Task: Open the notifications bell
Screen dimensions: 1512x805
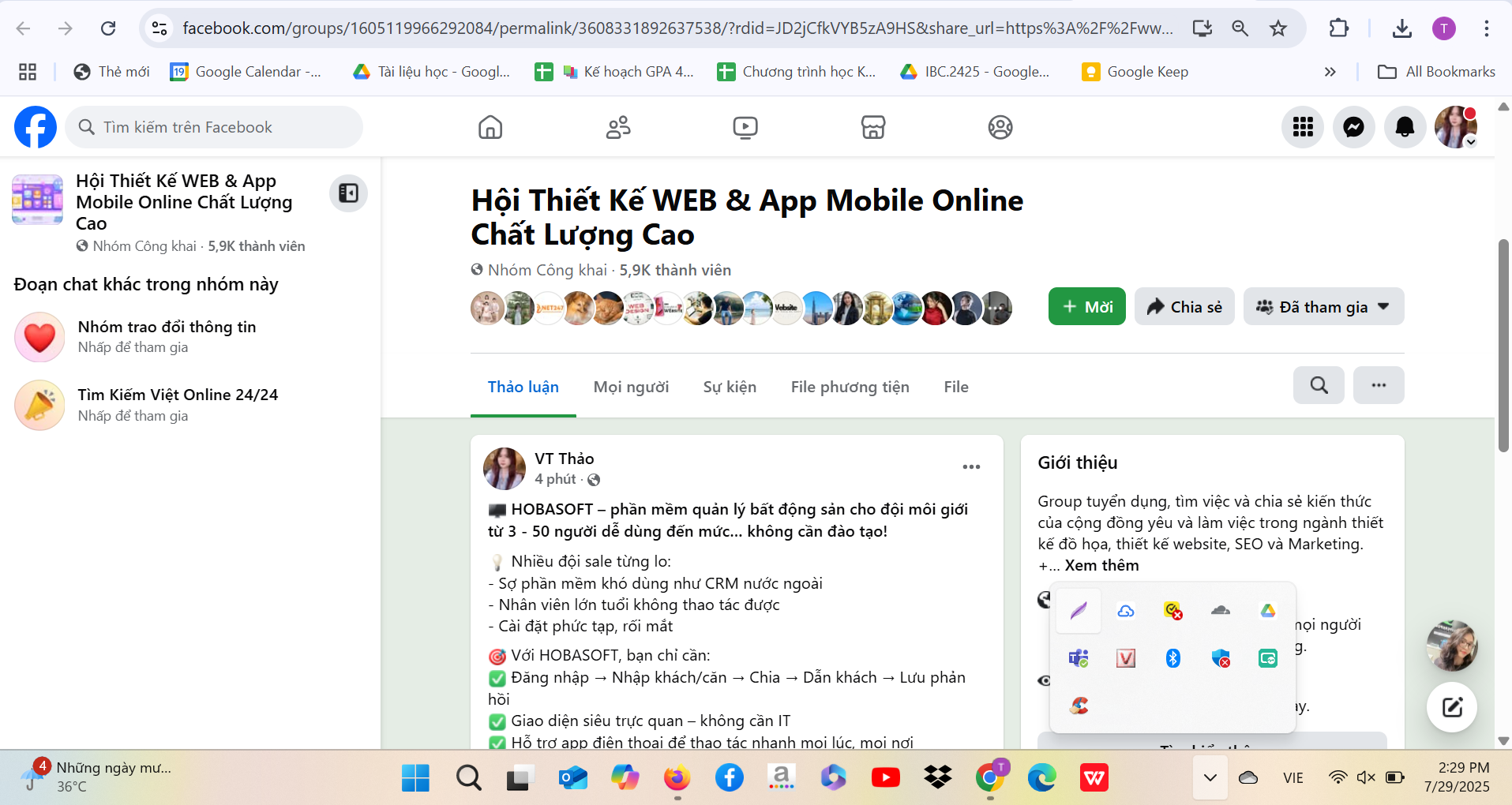Action: click(x=1405, y=127)
